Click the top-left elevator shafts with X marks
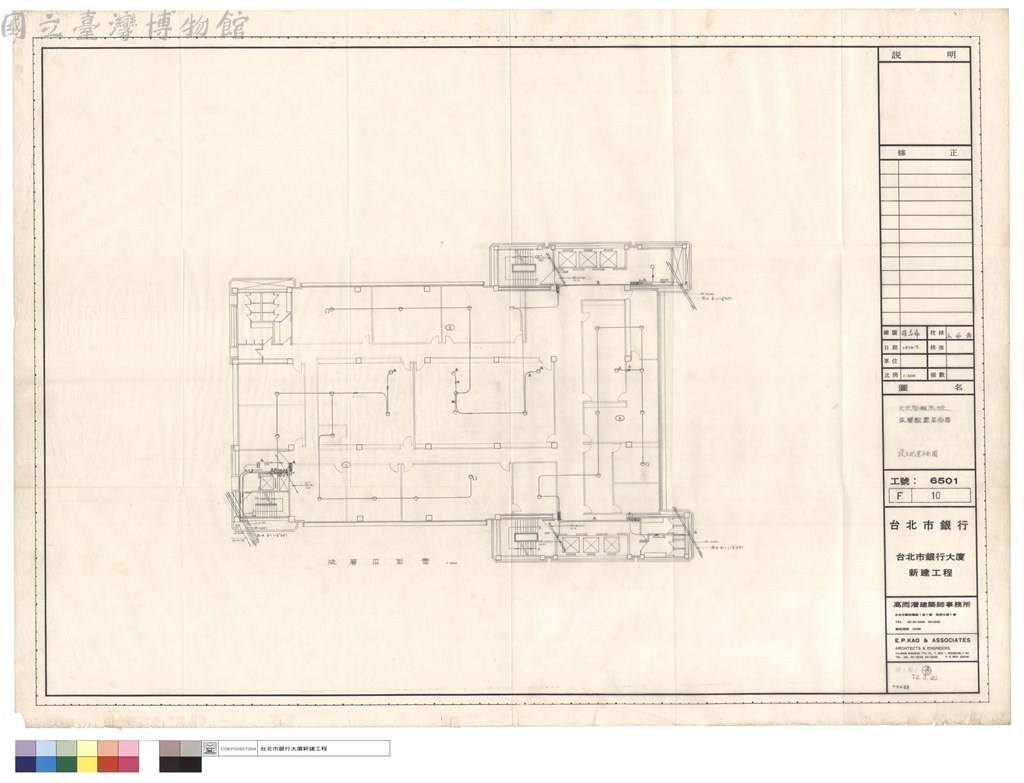The height and width of the screenshot is (783, 1024). click(x=587, y=260)
